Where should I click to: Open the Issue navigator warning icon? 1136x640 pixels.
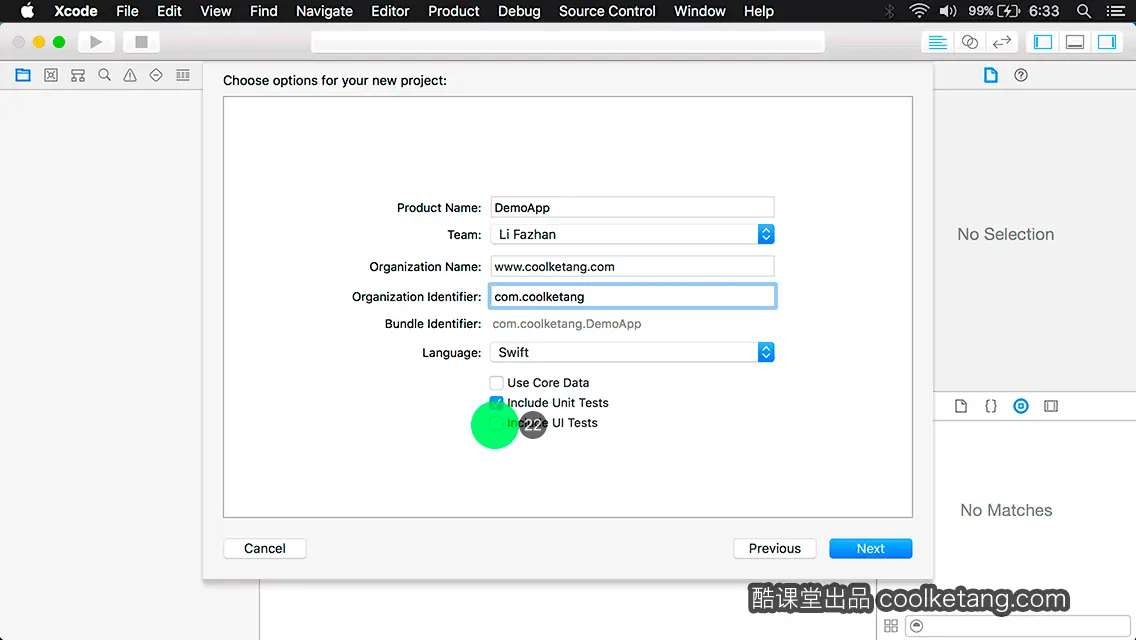(x=130, y=75)
